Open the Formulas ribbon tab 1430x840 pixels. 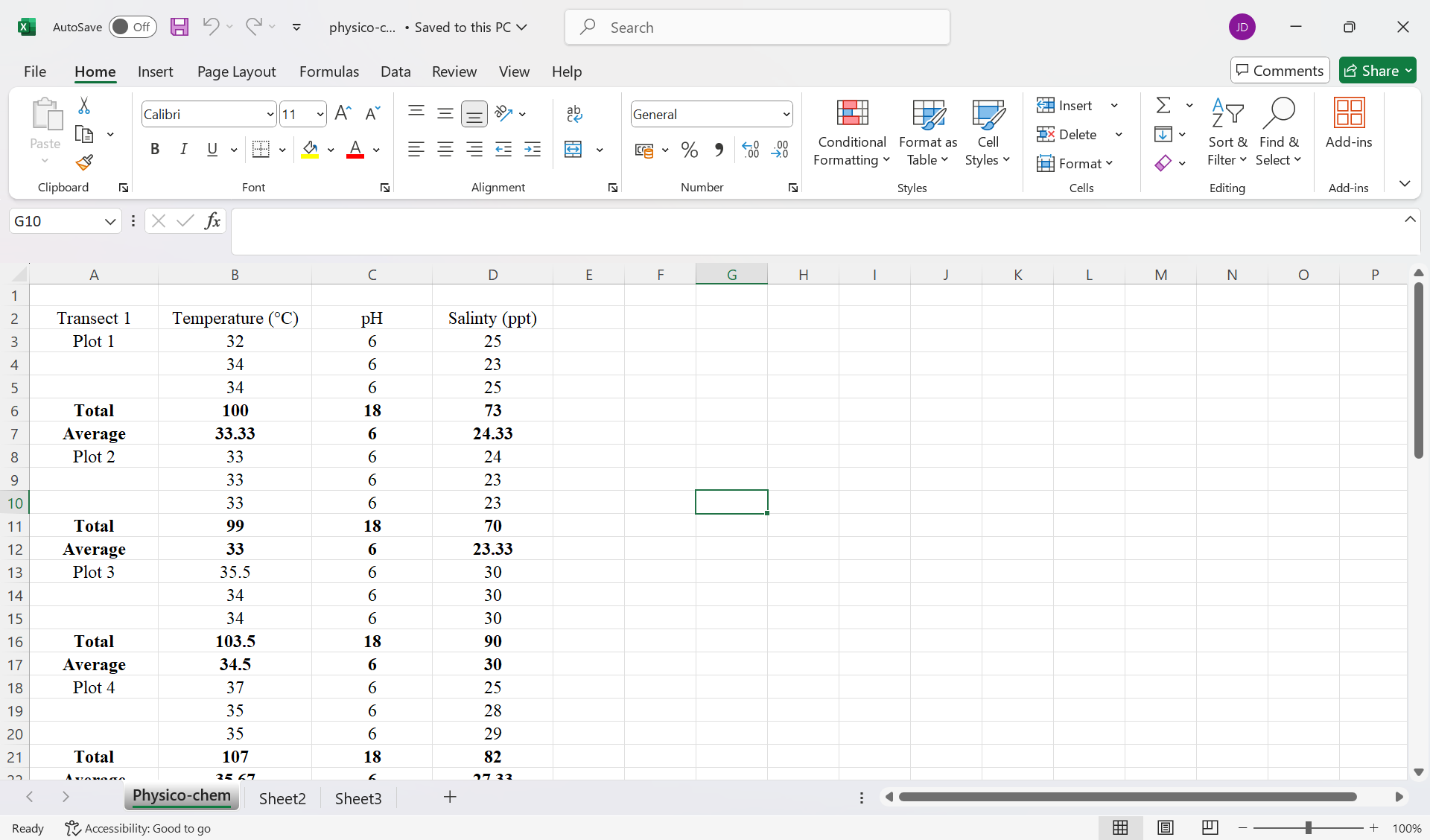click(x=328, y=71)
